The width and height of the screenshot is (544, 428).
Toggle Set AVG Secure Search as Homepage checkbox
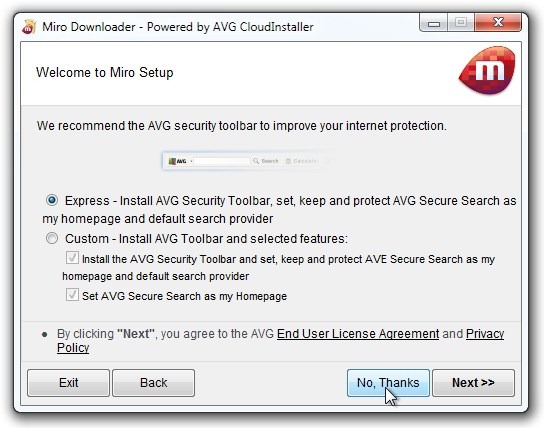click(72, 295)
